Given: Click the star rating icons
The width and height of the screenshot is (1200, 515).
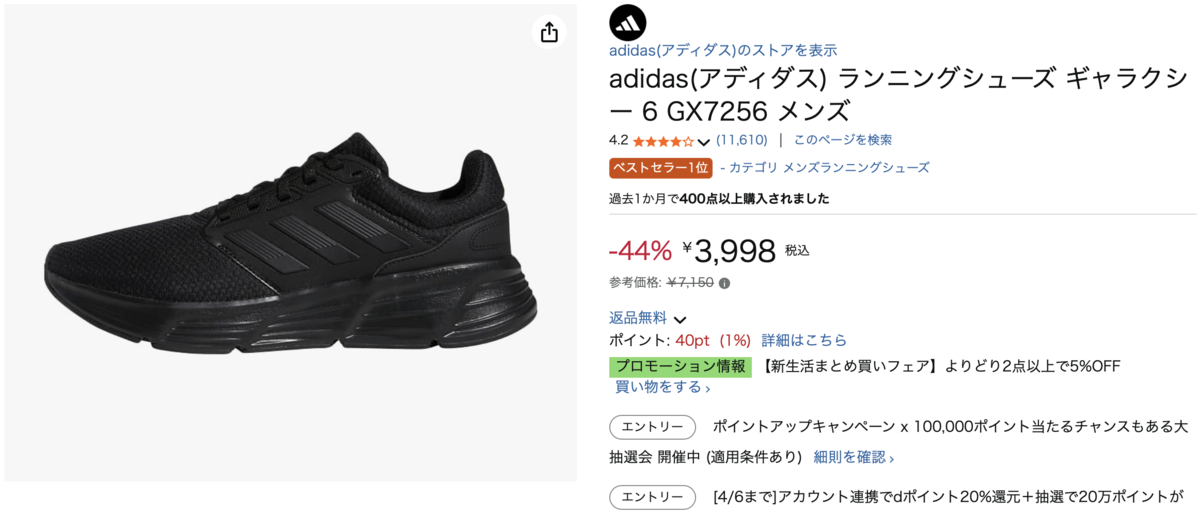Looking at the screenshot, I should tap(662, 141).
